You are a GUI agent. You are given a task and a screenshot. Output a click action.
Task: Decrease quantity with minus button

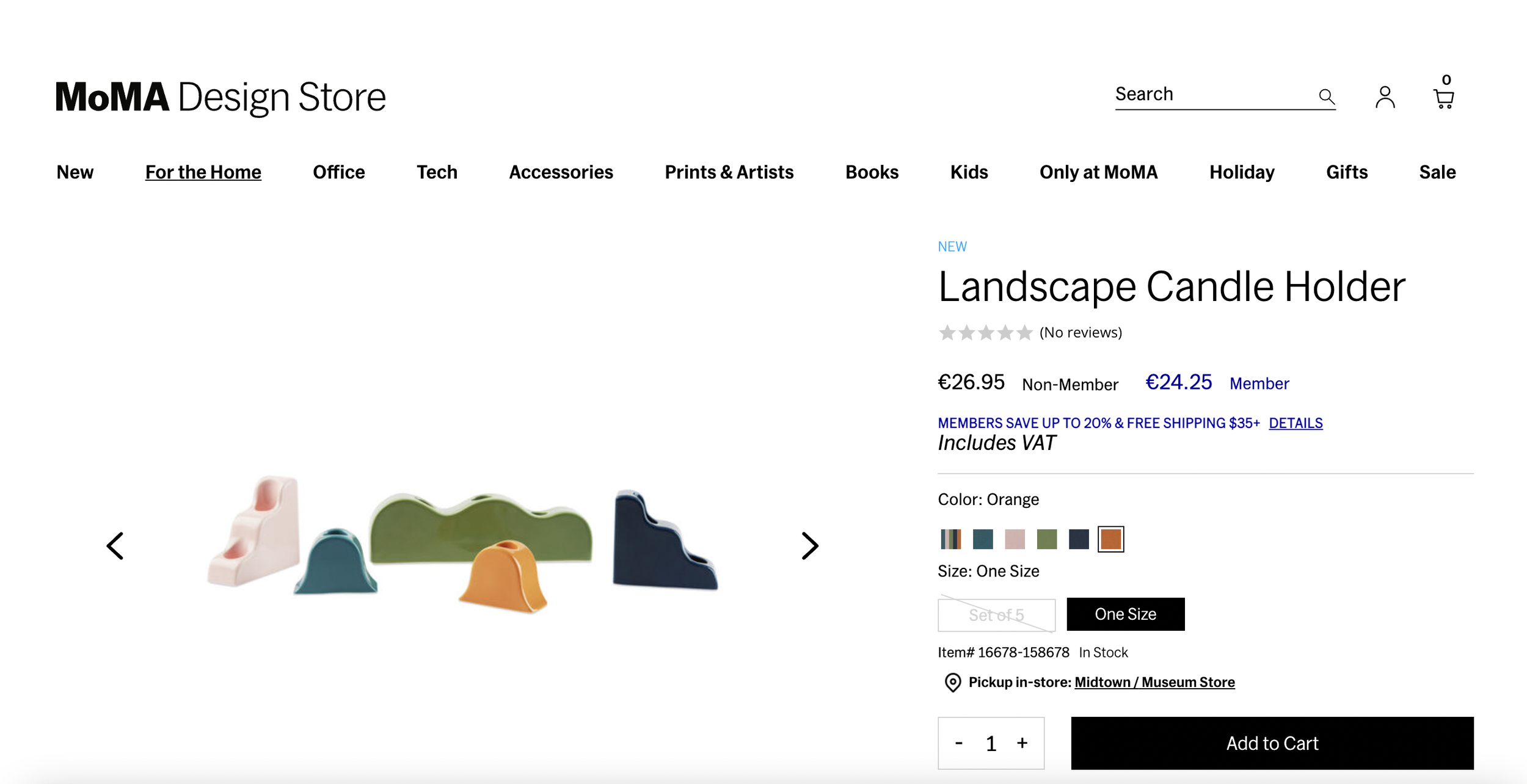[959, 743]
